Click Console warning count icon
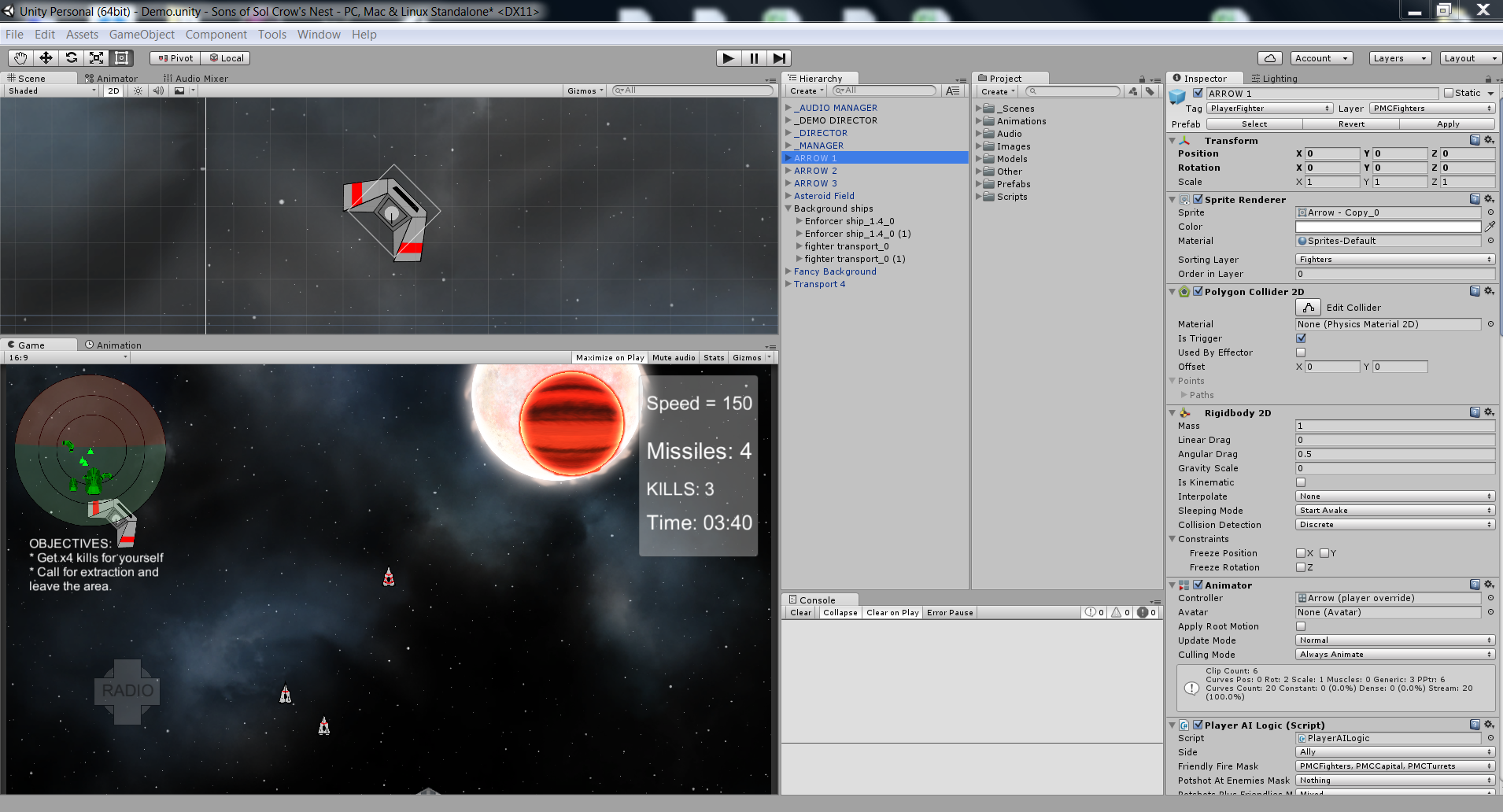This screenshot has height=812, width=1503. (x=1121, y=612)
